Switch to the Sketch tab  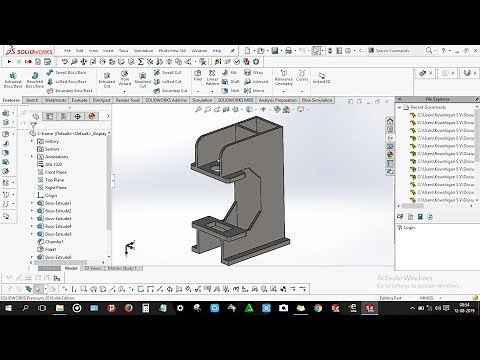tap(32, 100)
